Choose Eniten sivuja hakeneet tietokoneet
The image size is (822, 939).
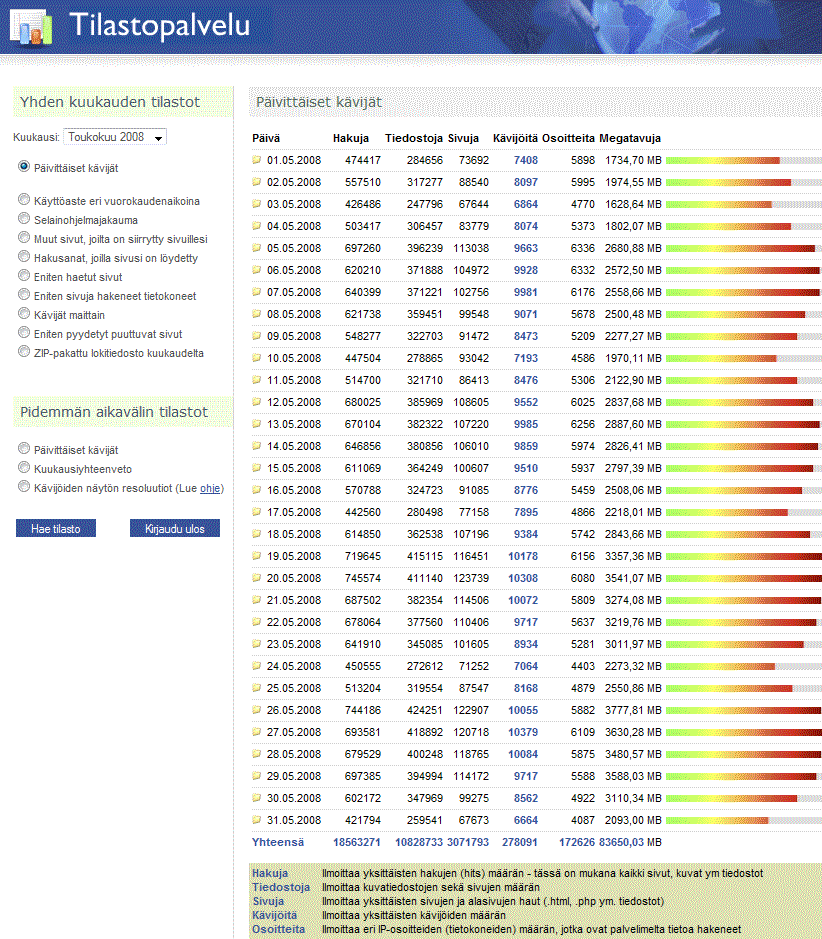point(24,294)
